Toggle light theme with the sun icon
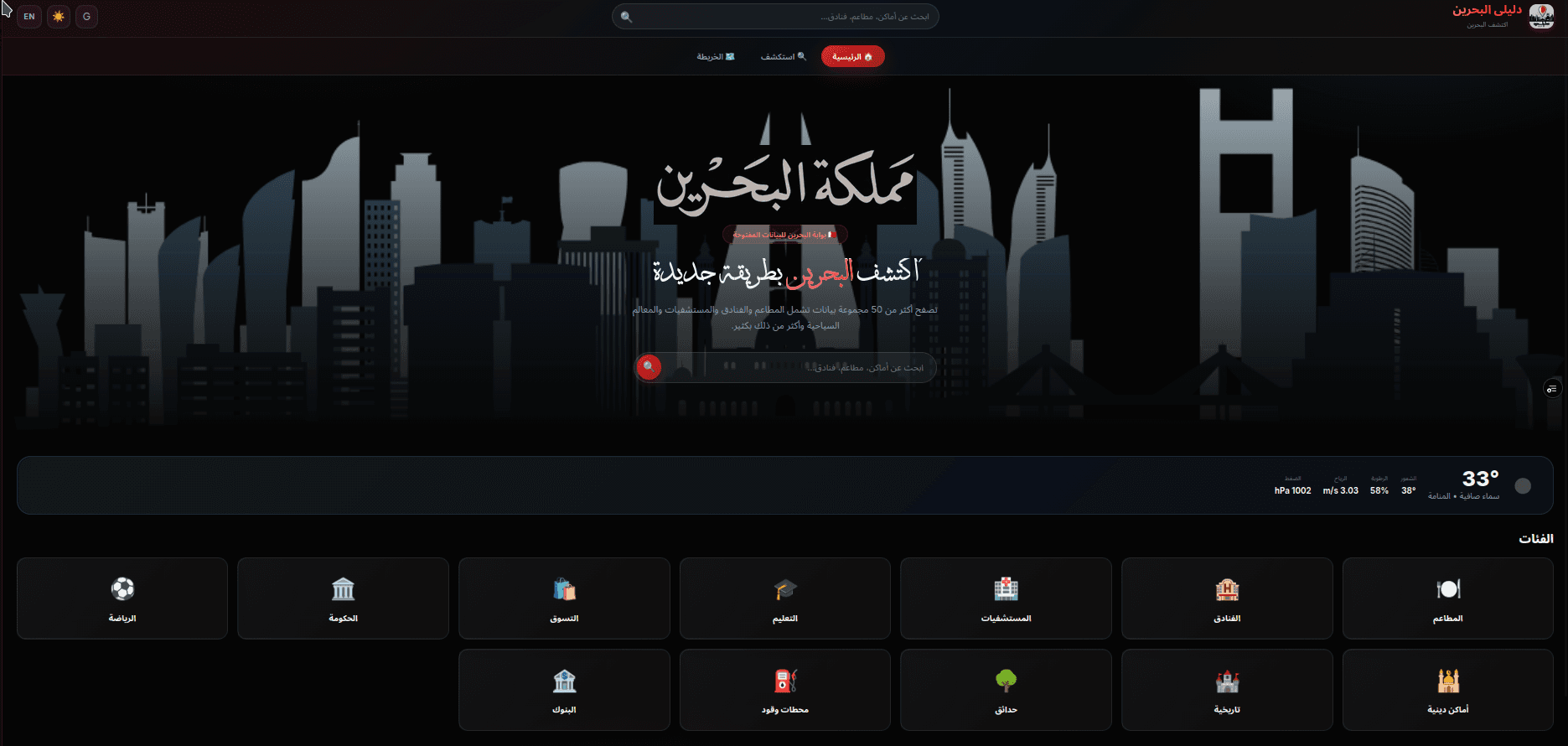 point(59,17)
